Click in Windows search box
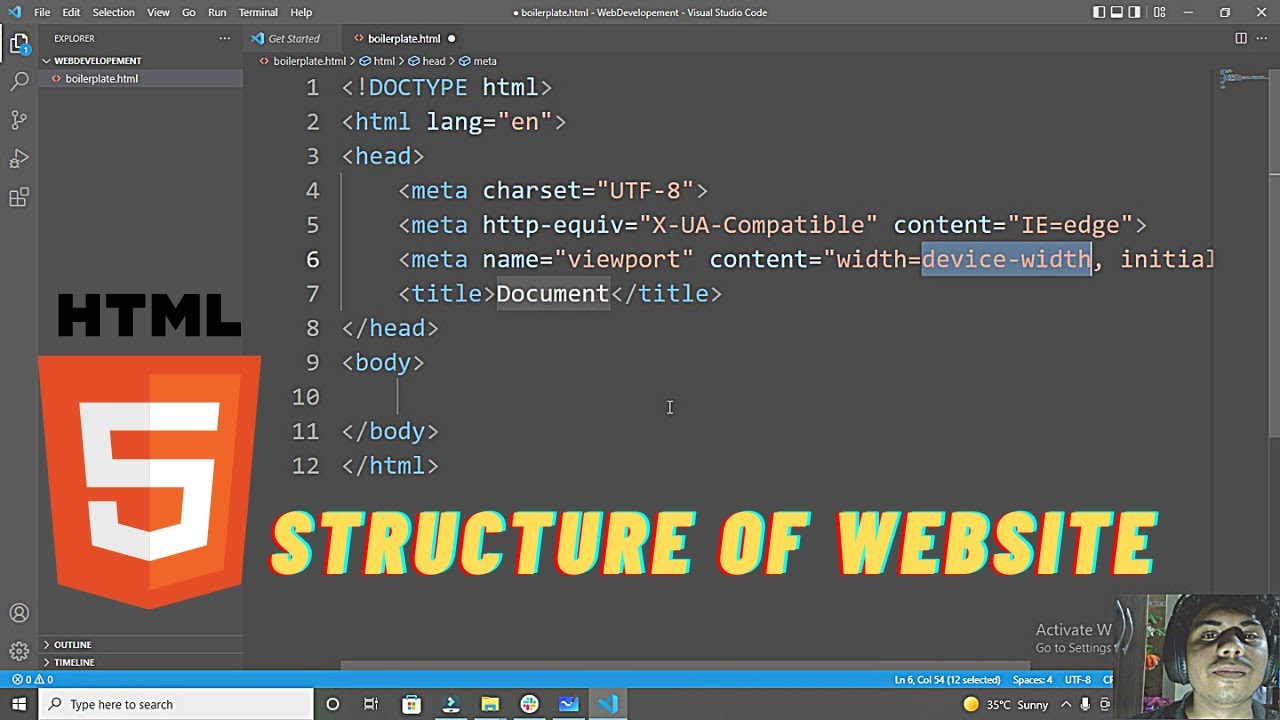Viewport: 1280px width, 720px height. (x=175, y=704)
